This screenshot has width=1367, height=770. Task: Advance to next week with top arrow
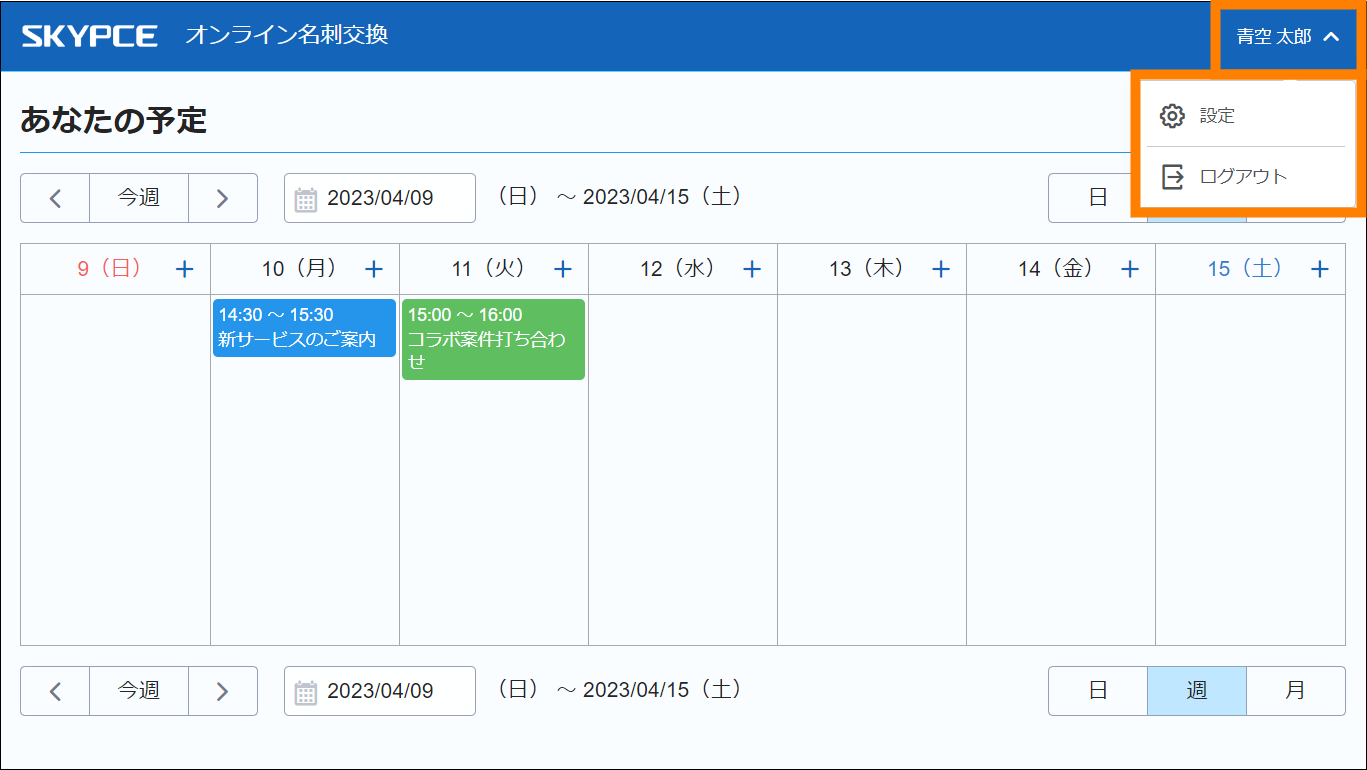(x=222, y=198)
